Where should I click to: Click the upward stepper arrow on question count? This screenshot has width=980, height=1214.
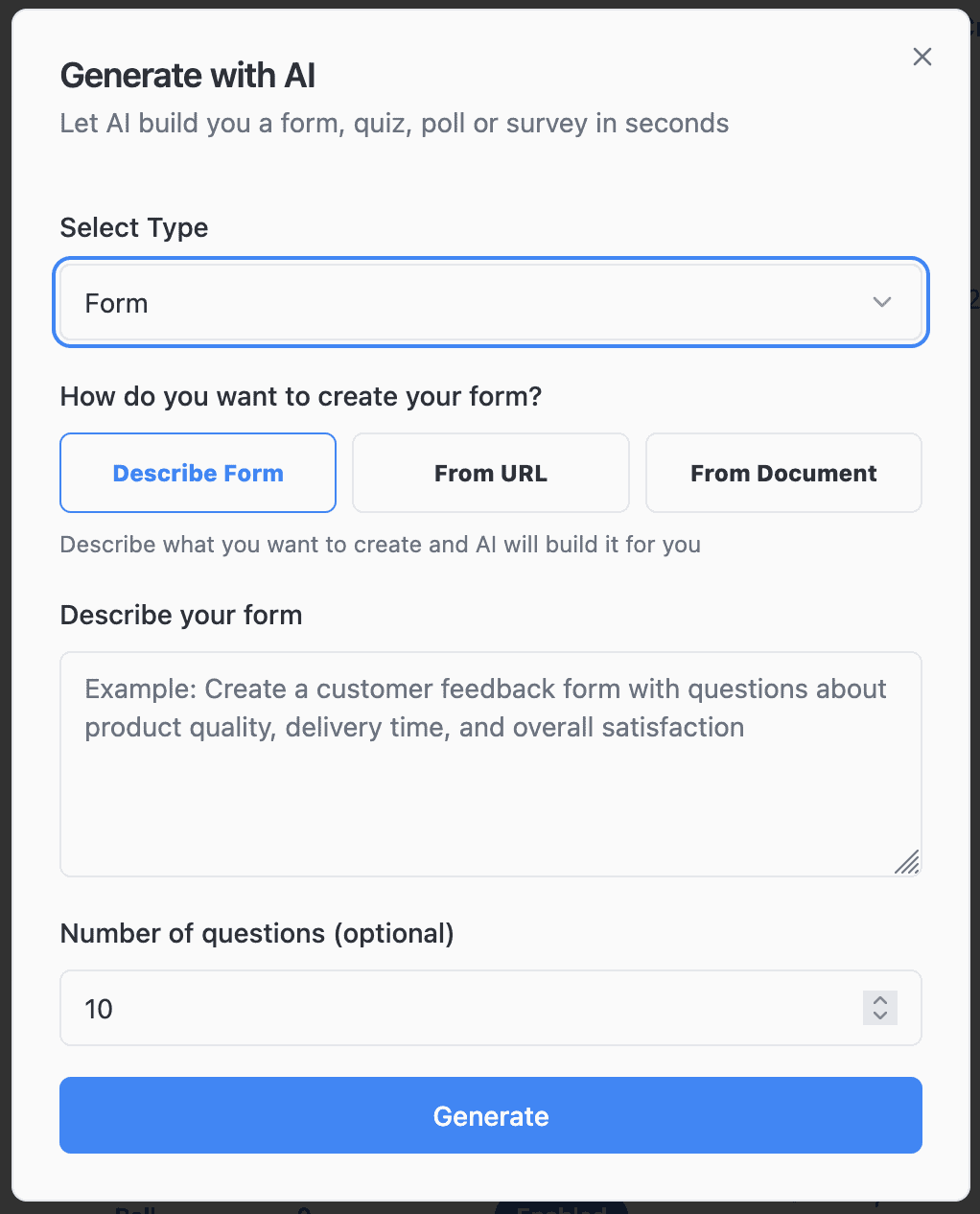[x=879, y=1001]
